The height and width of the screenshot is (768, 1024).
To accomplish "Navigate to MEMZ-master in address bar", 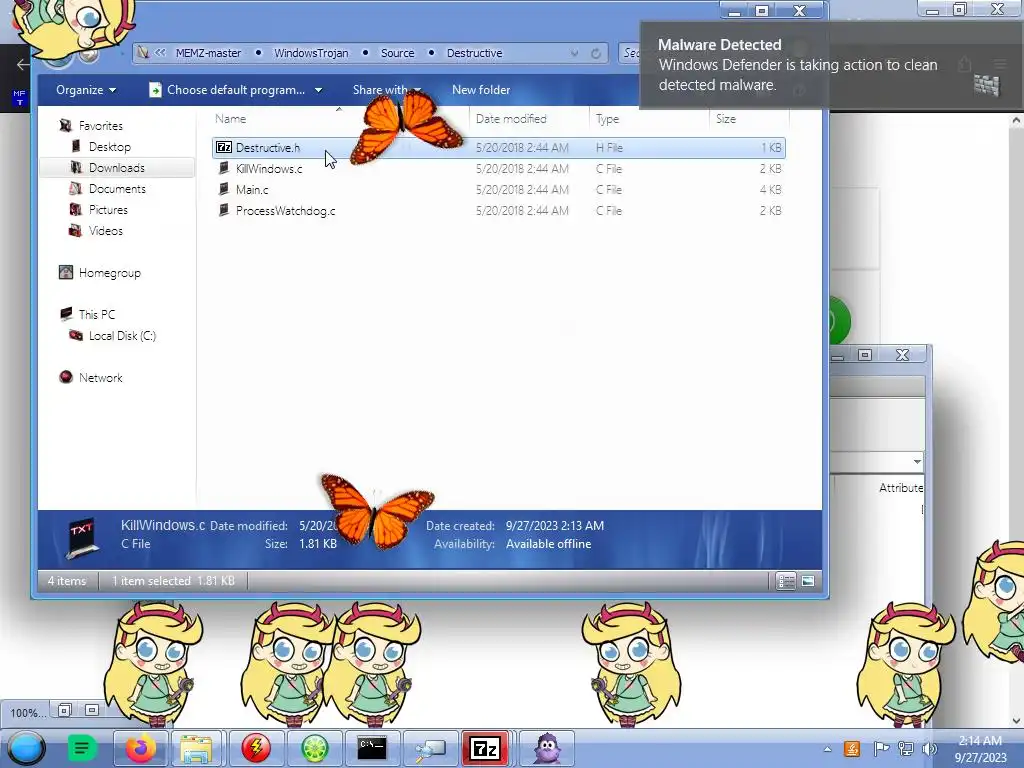I will (x=208, y=53).
